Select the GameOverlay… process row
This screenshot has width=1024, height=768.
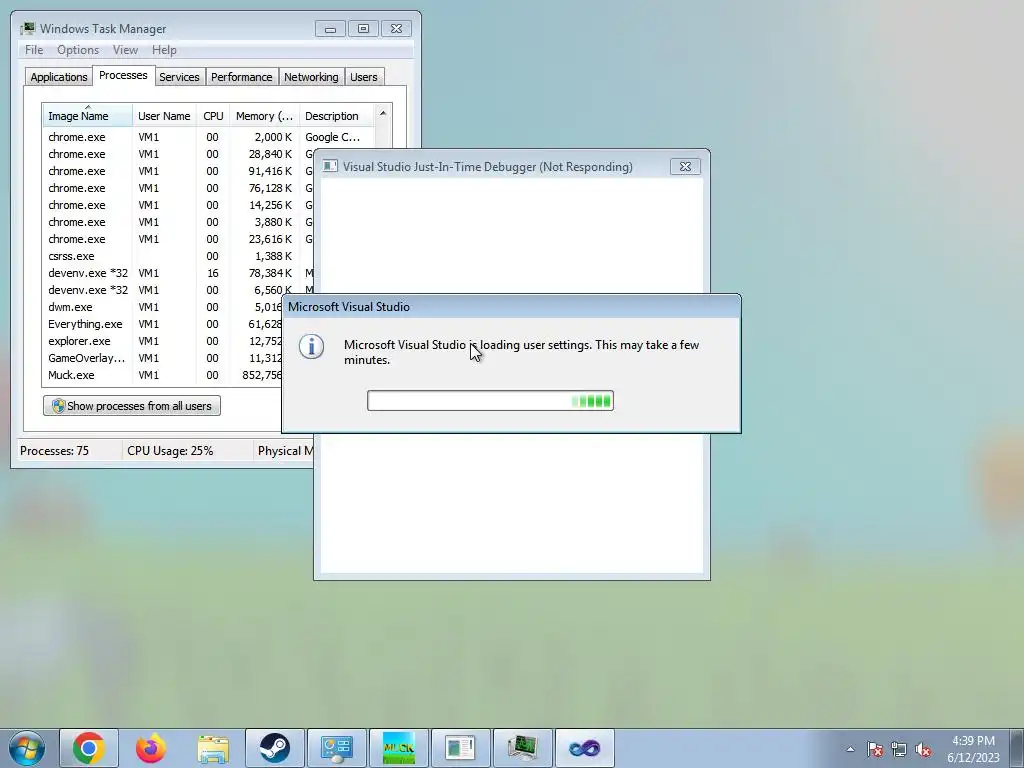click(163, 358)
